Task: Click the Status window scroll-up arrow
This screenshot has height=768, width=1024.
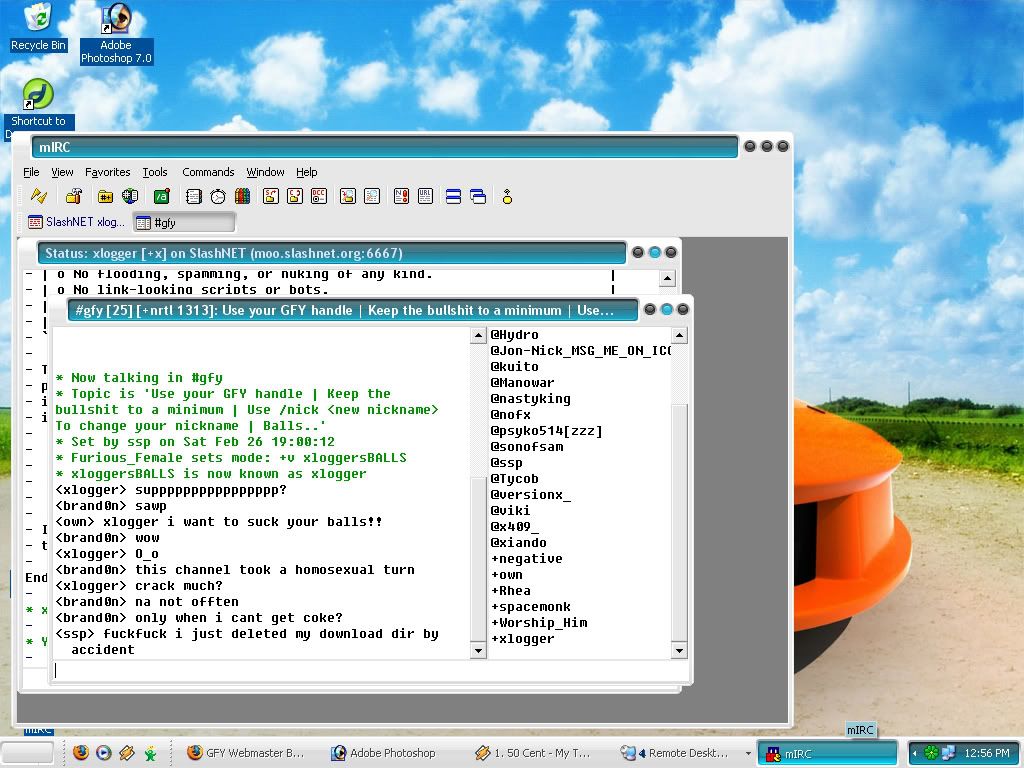Action: 667,278
